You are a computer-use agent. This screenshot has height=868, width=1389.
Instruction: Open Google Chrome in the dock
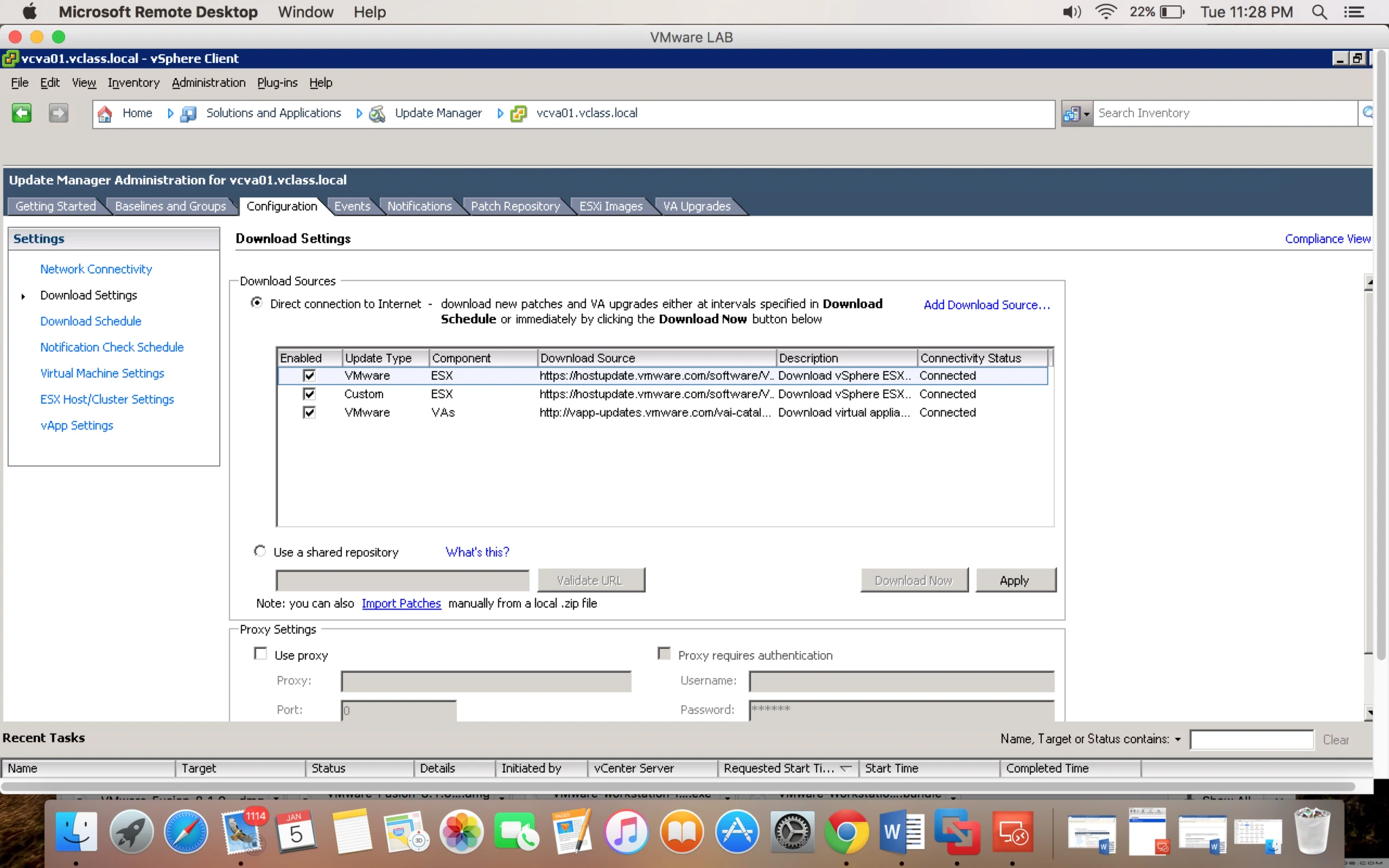coord(846,831)
